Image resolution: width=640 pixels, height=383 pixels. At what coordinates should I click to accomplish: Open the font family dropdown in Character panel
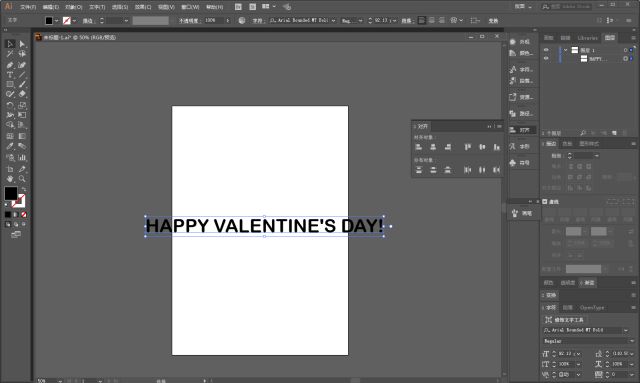626,330
